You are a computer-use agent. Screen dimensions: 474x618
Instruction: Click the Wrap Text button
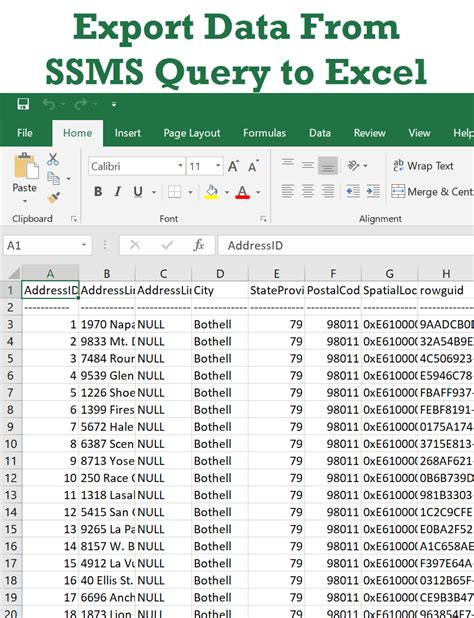click(x=423, y=166)
